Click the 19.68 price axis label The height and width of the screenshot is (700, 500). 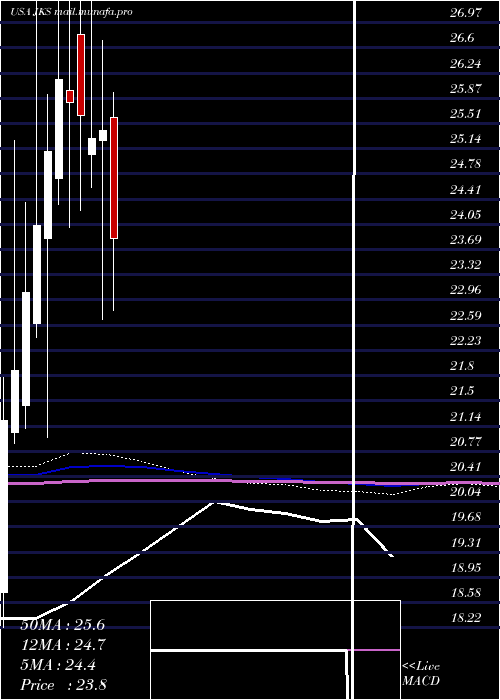click(466, 517)
